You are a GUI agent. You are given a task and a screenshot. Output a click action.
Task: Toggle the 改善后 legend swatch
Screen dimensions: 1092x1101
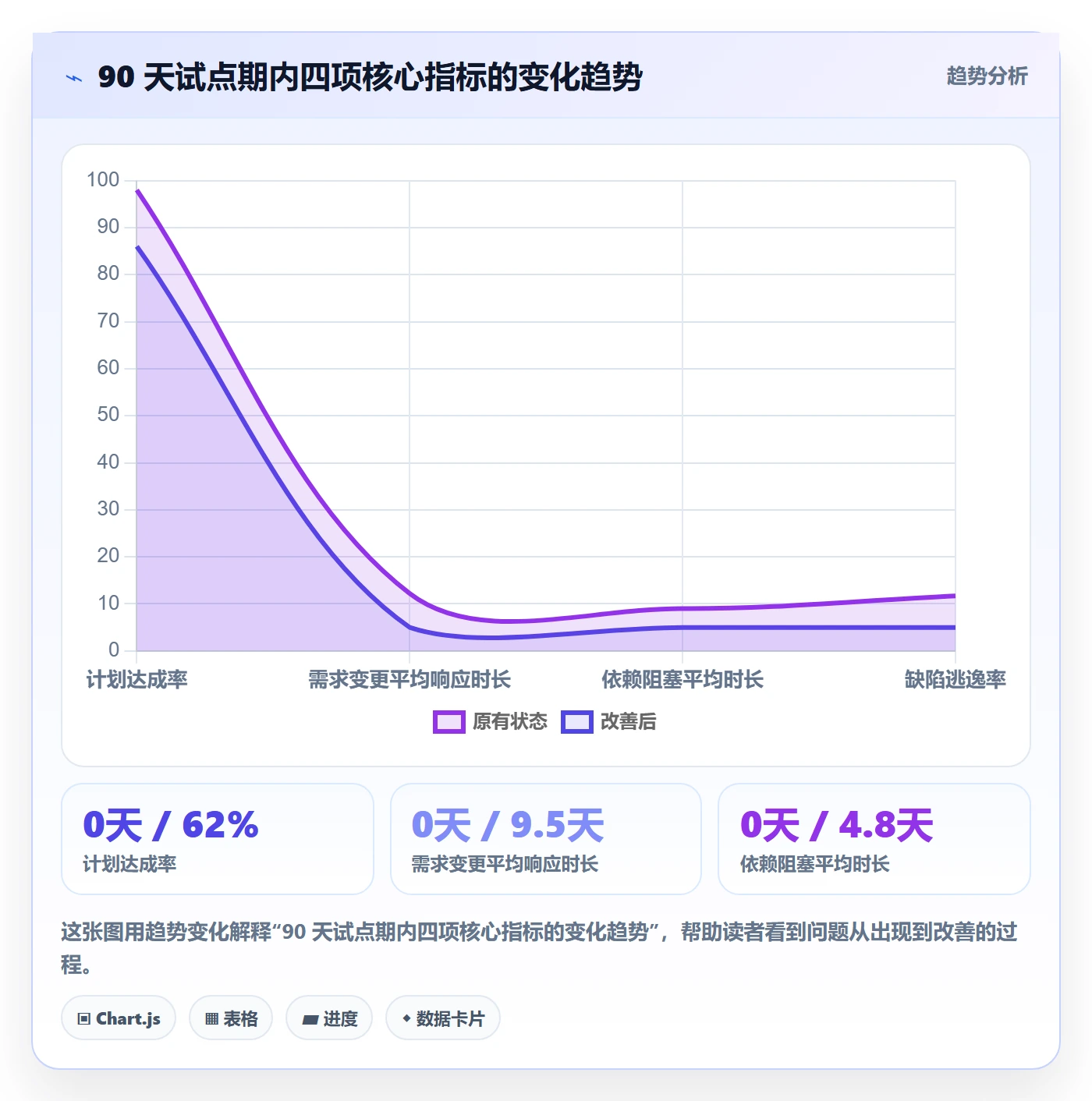577,722
